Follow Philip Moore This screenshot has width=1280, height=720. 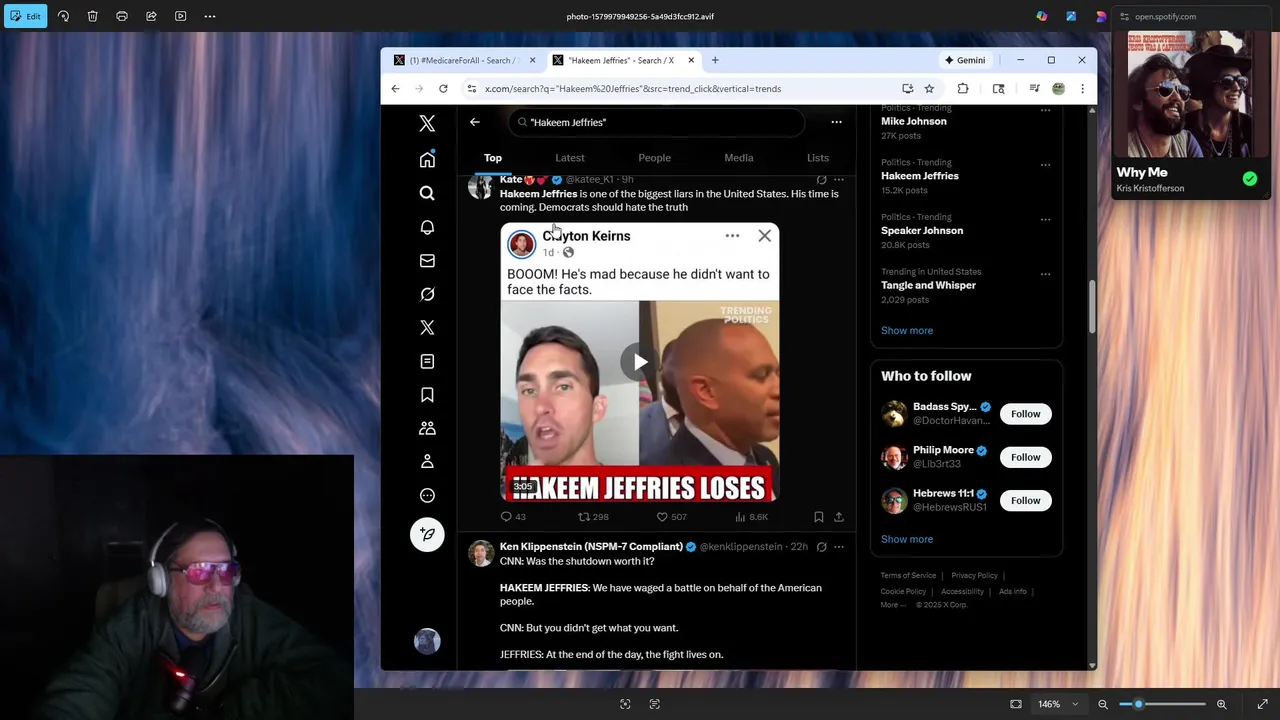point(1025,457)
